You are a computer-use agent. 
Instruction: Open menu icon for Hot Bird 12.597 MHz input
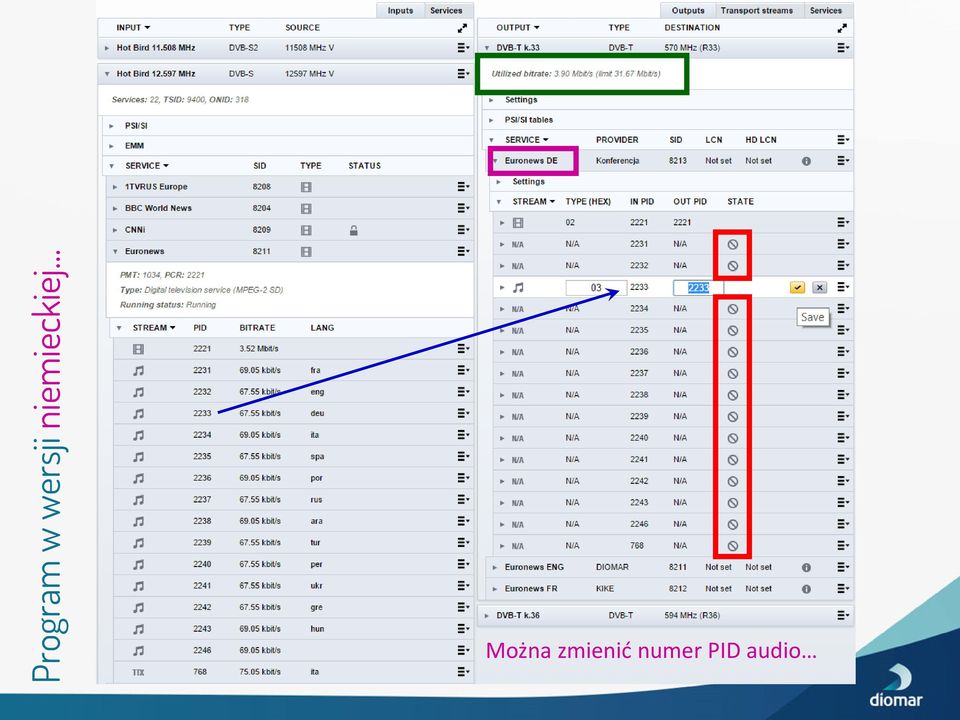coord(463,73)
